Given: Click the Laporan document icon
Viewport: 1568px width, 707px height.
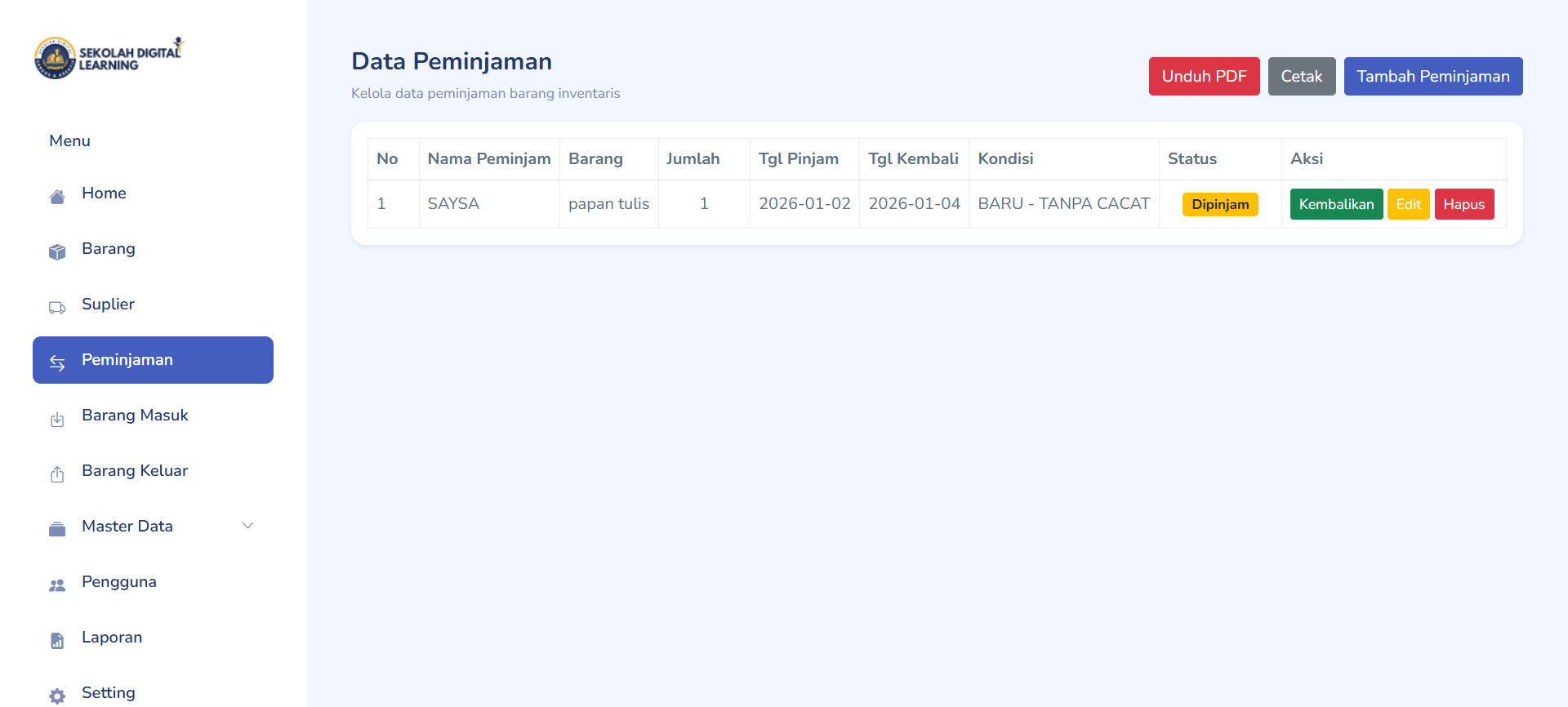Looking at the screenshot, I should pyautogui.click(x=57, y=641).
